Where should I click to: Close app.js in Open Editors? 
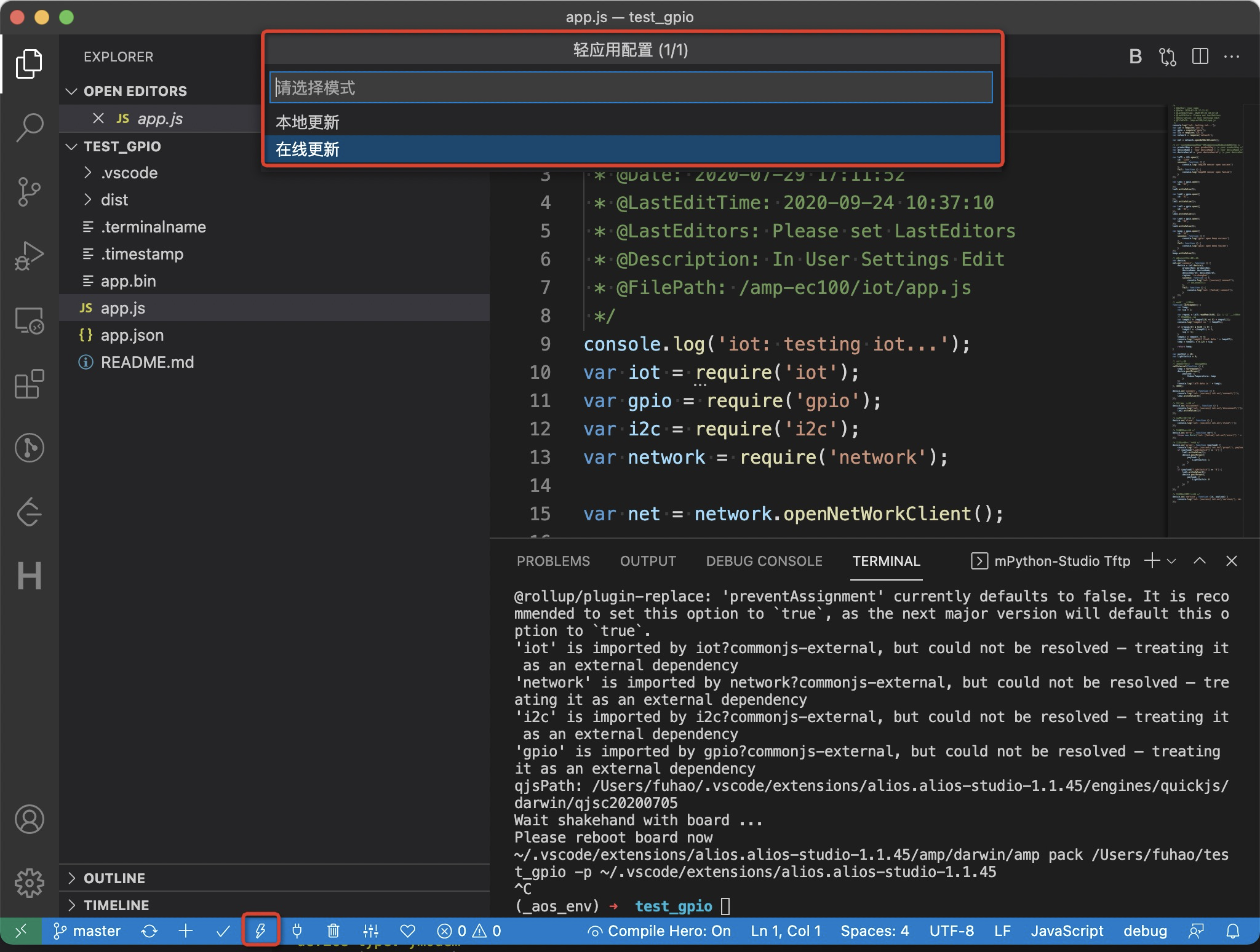coord(98,118)
